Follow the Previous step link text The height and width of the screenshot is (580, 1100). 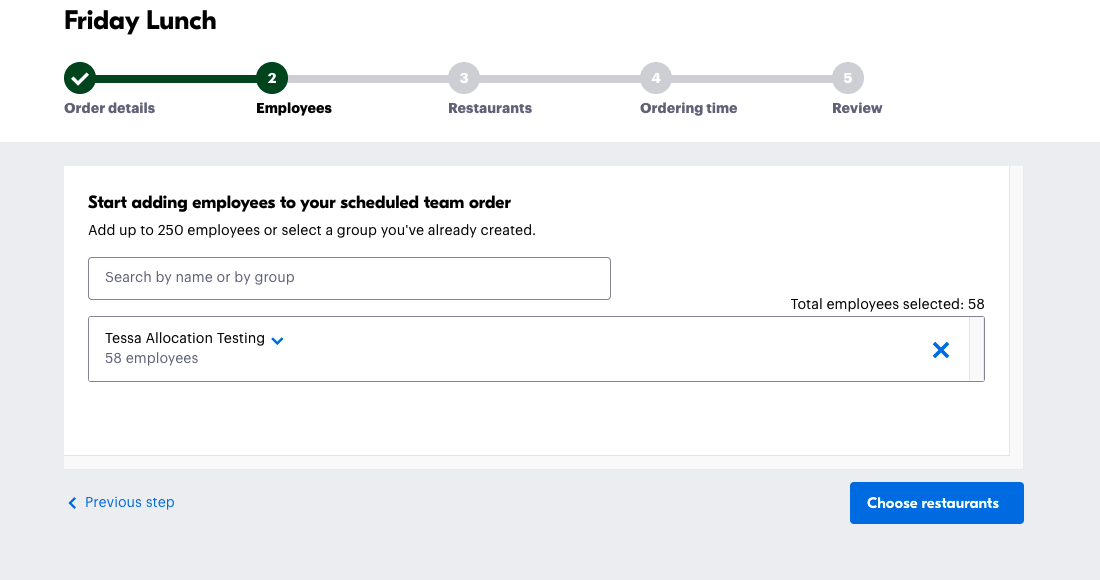pyautogui.click(x=130, y=502)
